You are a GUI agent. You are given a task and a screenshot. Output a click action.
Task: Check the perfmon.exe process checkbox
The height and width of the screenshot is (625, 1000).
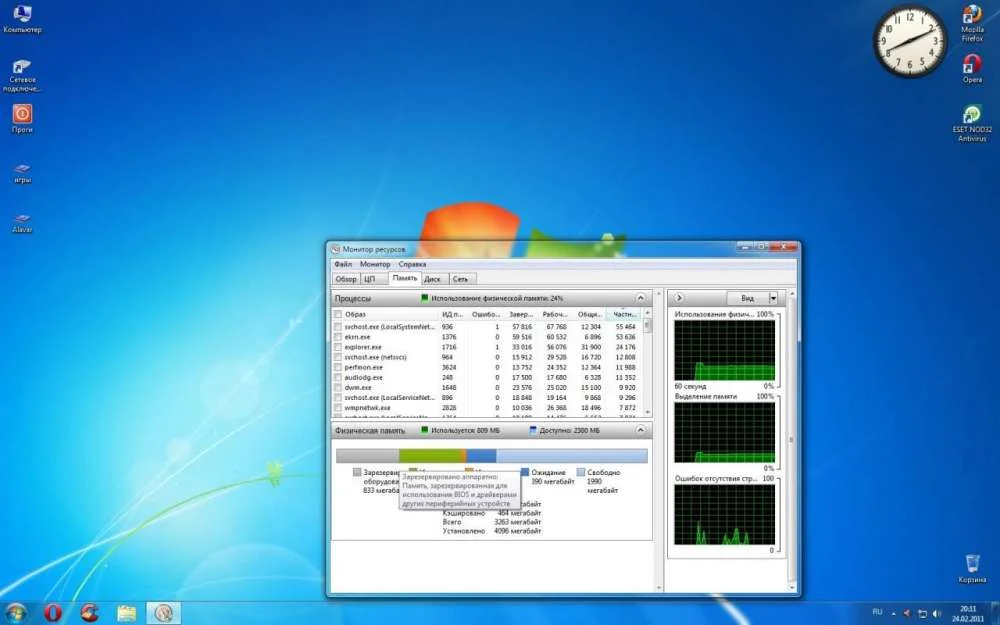coord(338,367)
